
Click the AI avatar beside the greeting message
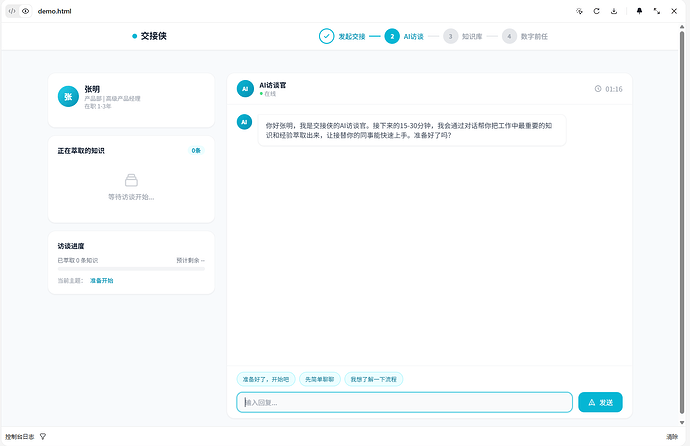(244, 122)
